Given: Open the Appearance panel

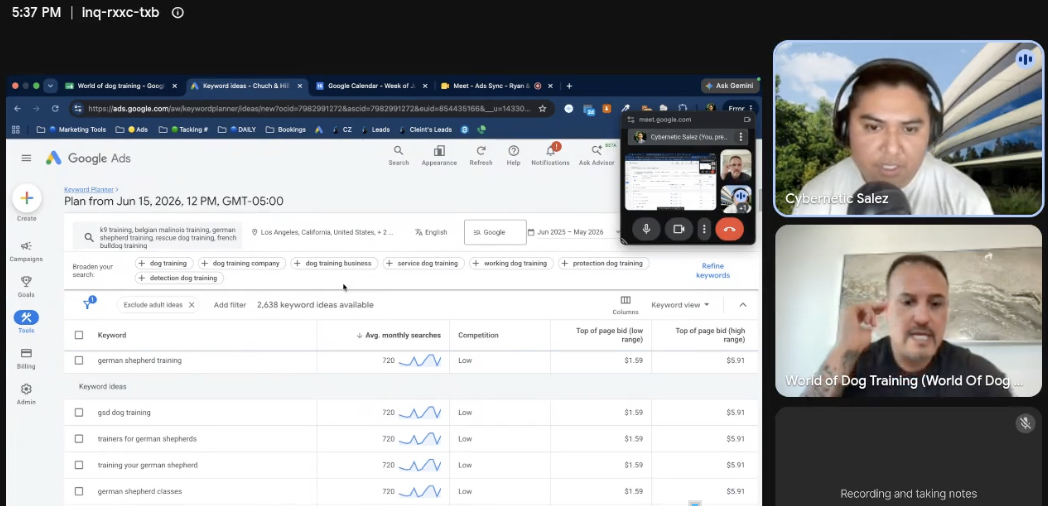Looking at the screenshot, I should (439, 155).
